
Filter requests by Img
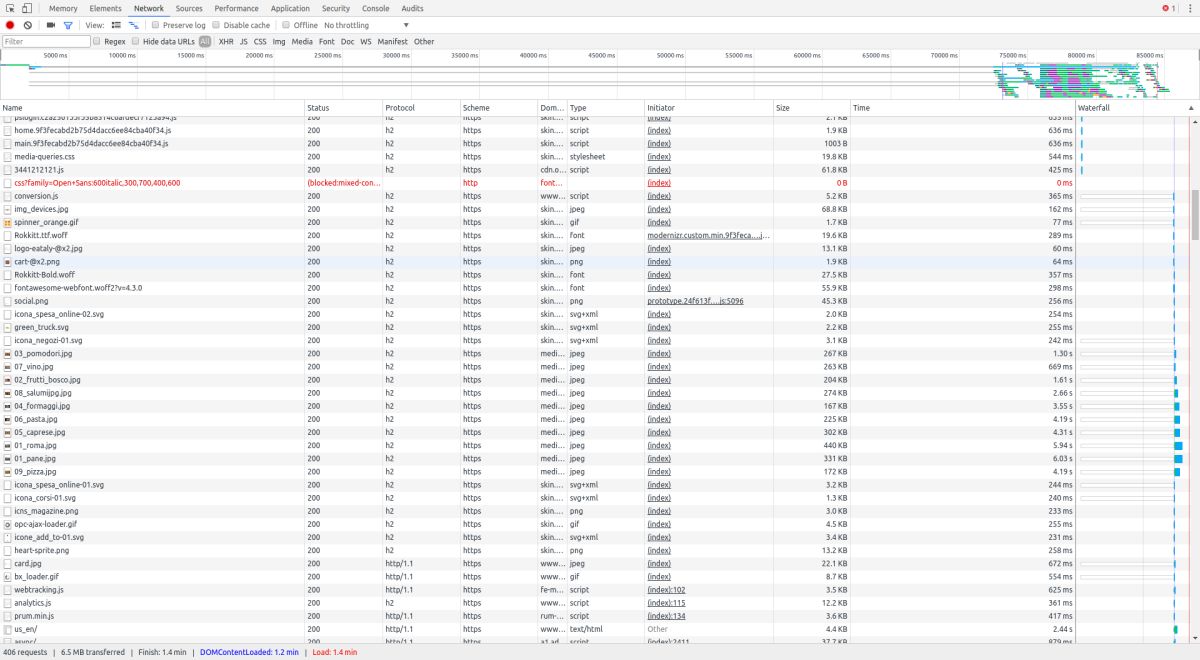(279, 42)
